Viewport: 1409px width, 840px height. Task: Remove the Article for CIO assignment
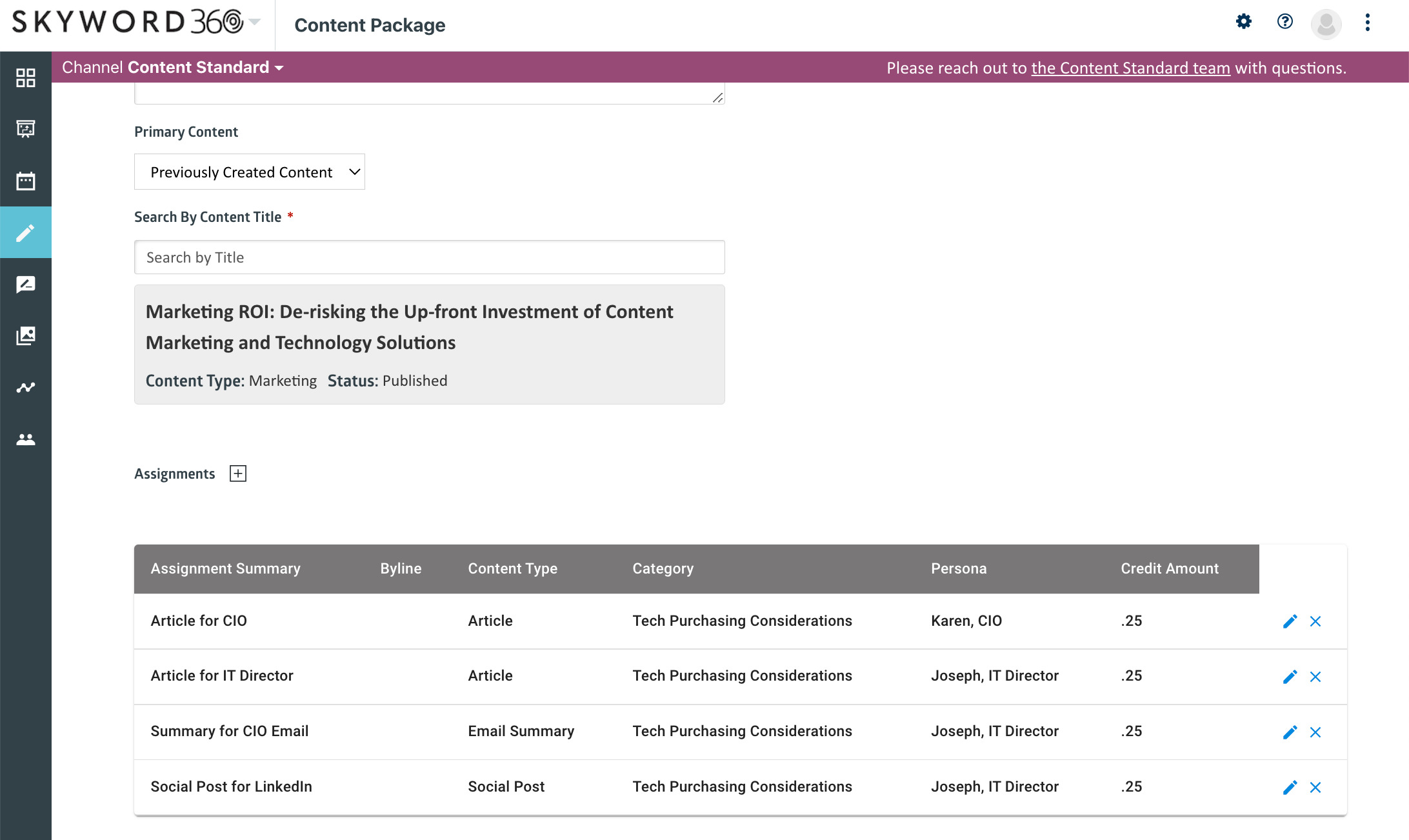1315,621
